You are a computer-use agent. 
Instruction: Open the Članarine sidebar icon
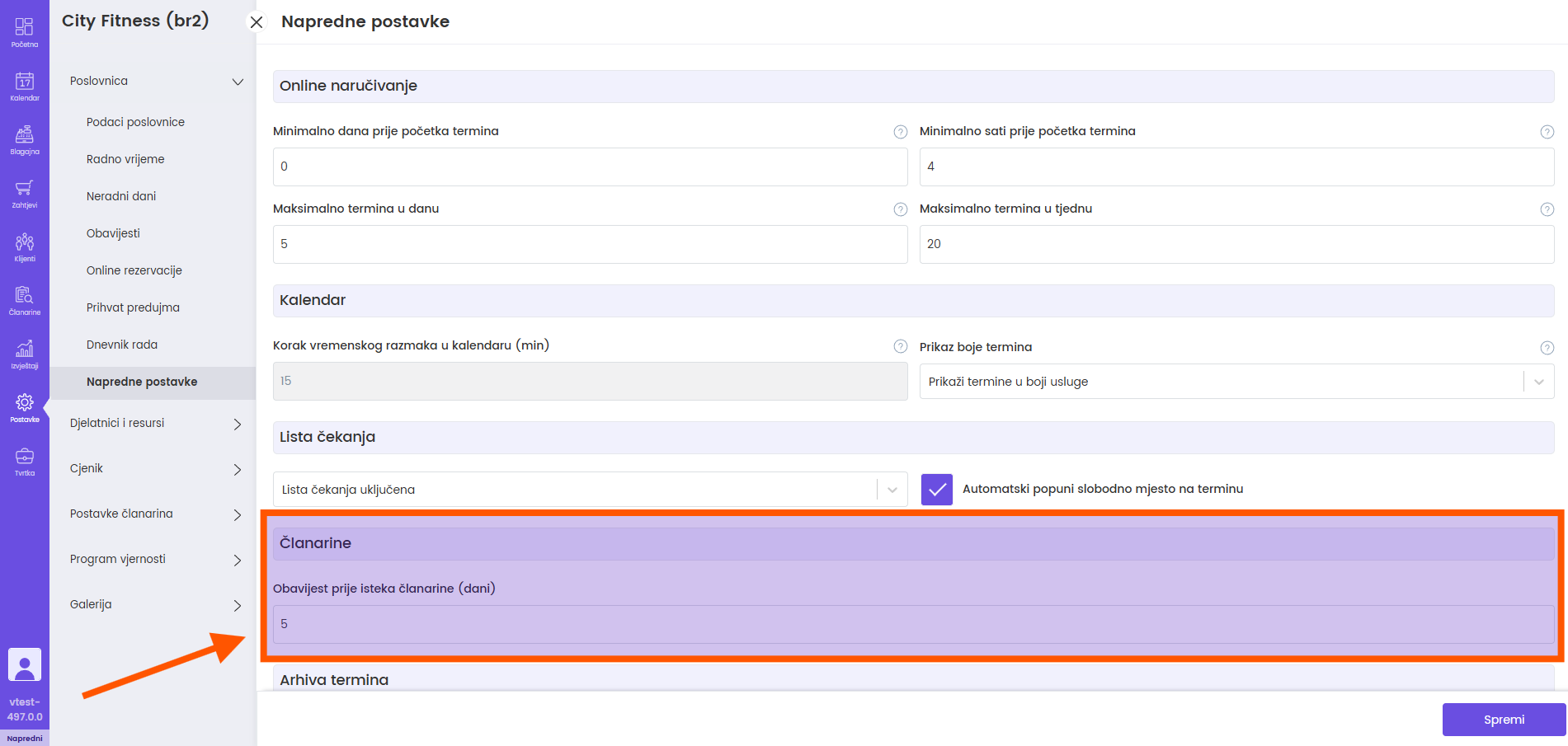point(25,300)
